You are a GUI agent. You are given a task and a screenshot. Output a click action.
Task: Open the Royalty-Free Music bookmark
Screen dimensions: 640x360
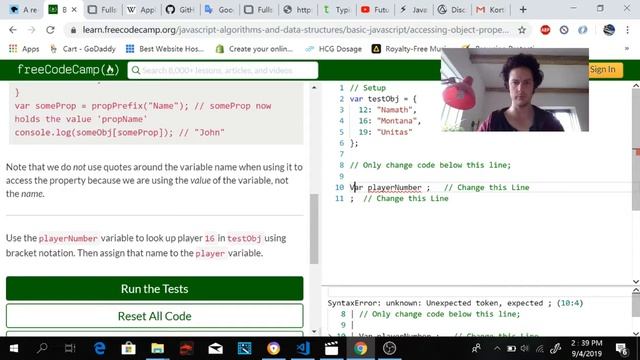coord(409,49)
